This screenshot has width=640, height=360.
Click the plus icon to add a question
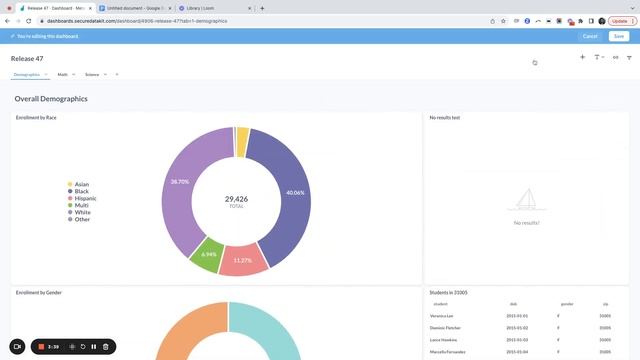pyautogui.click(x=582, y=57)
